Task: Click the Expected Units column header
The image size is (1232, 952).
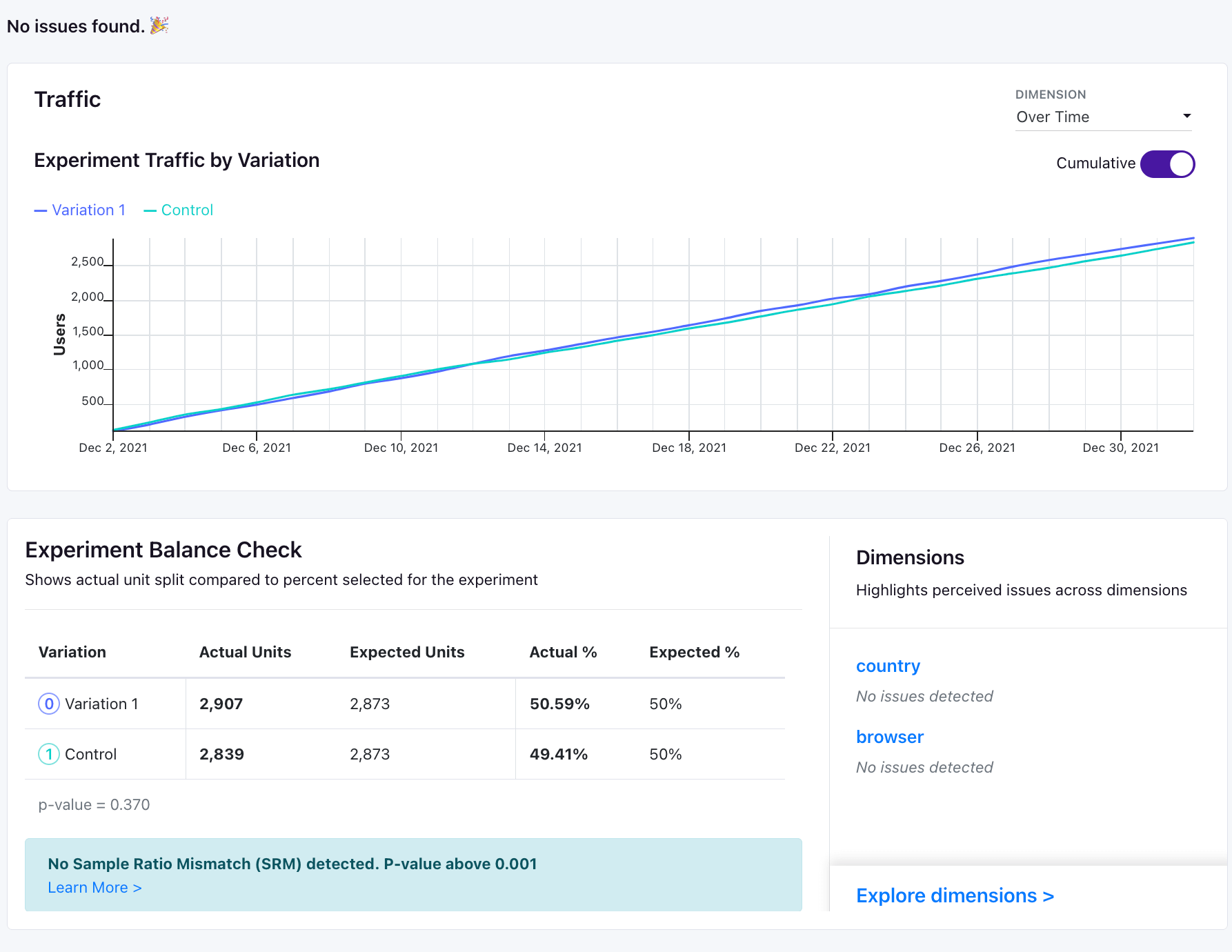Action: coord(407,652)
